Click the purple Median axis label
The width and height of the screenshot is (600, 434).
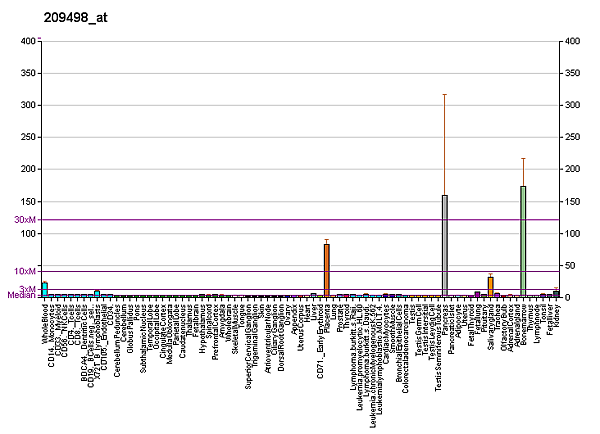click(20, 296)
